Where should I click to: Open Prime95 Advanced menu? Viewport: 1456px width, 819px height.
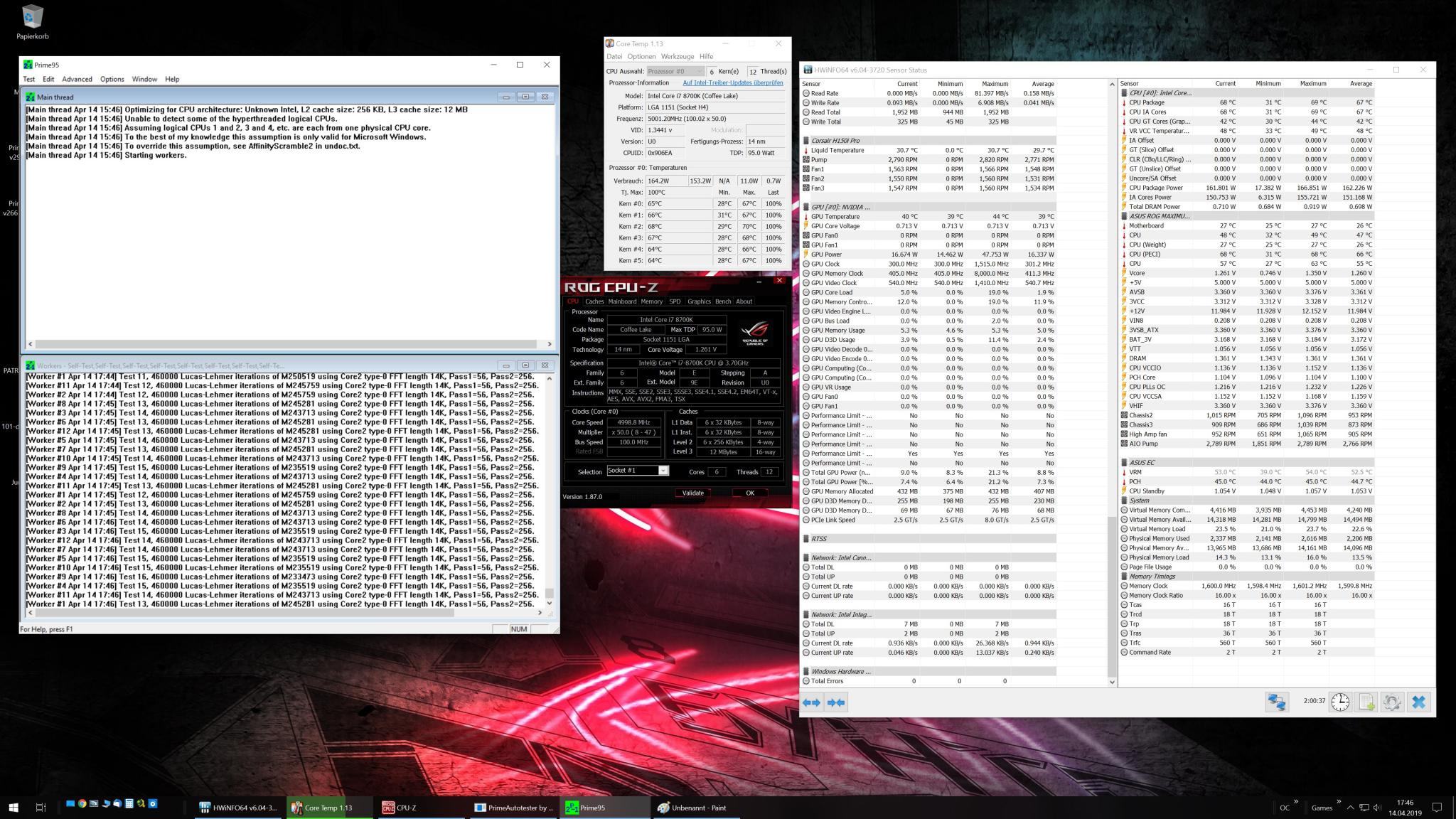[77, 79]
